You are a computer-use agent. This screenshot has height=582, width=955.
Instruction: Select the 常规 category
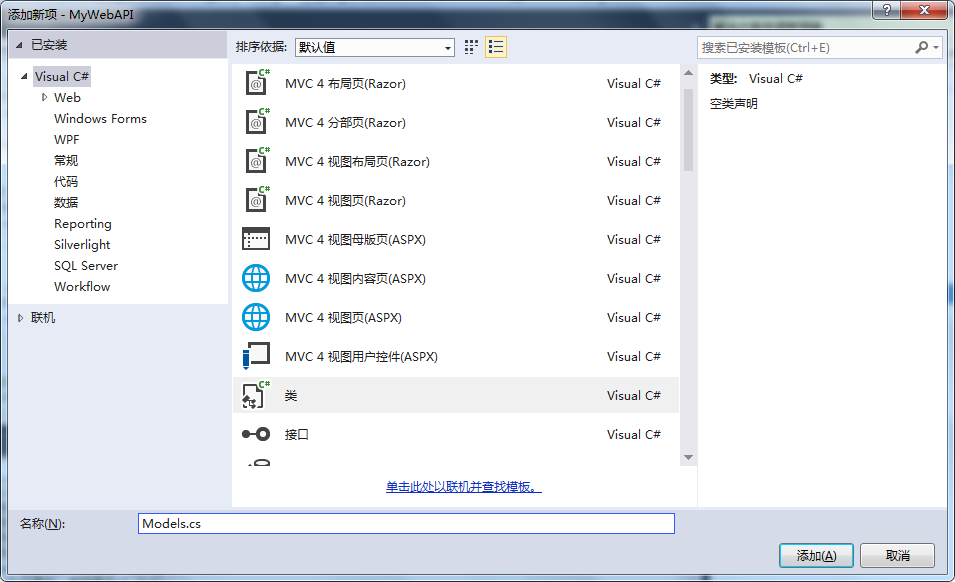coord(66,161)
